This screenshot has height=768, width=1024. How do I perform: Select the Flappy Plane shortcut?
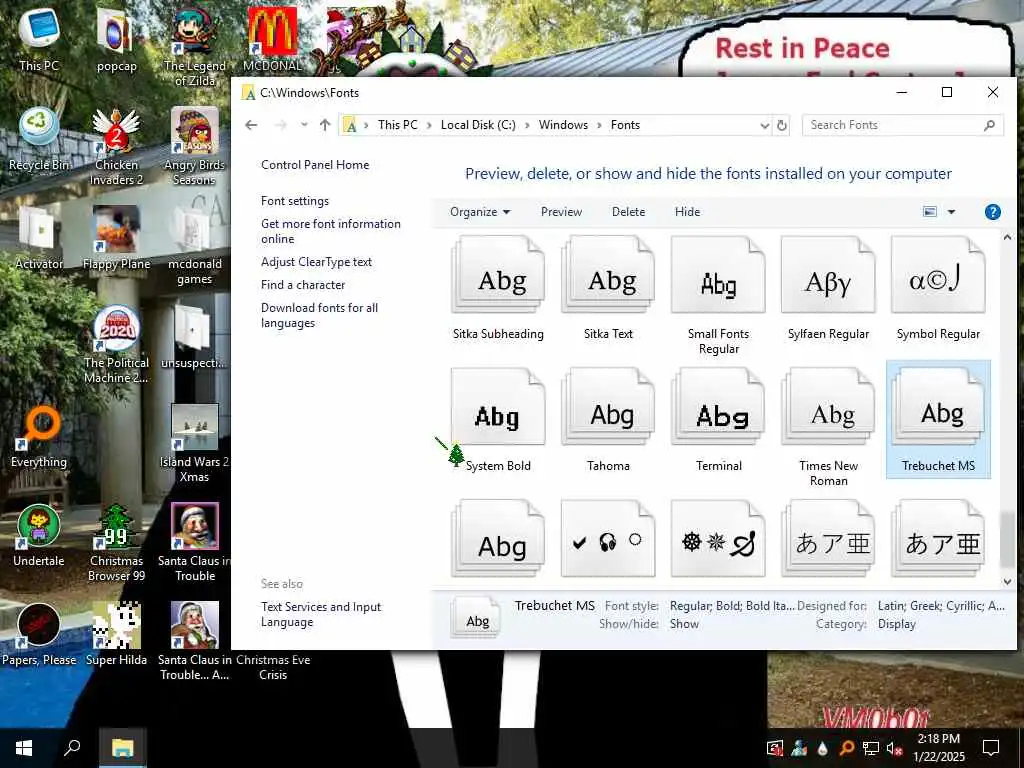(x=116, y=238)
